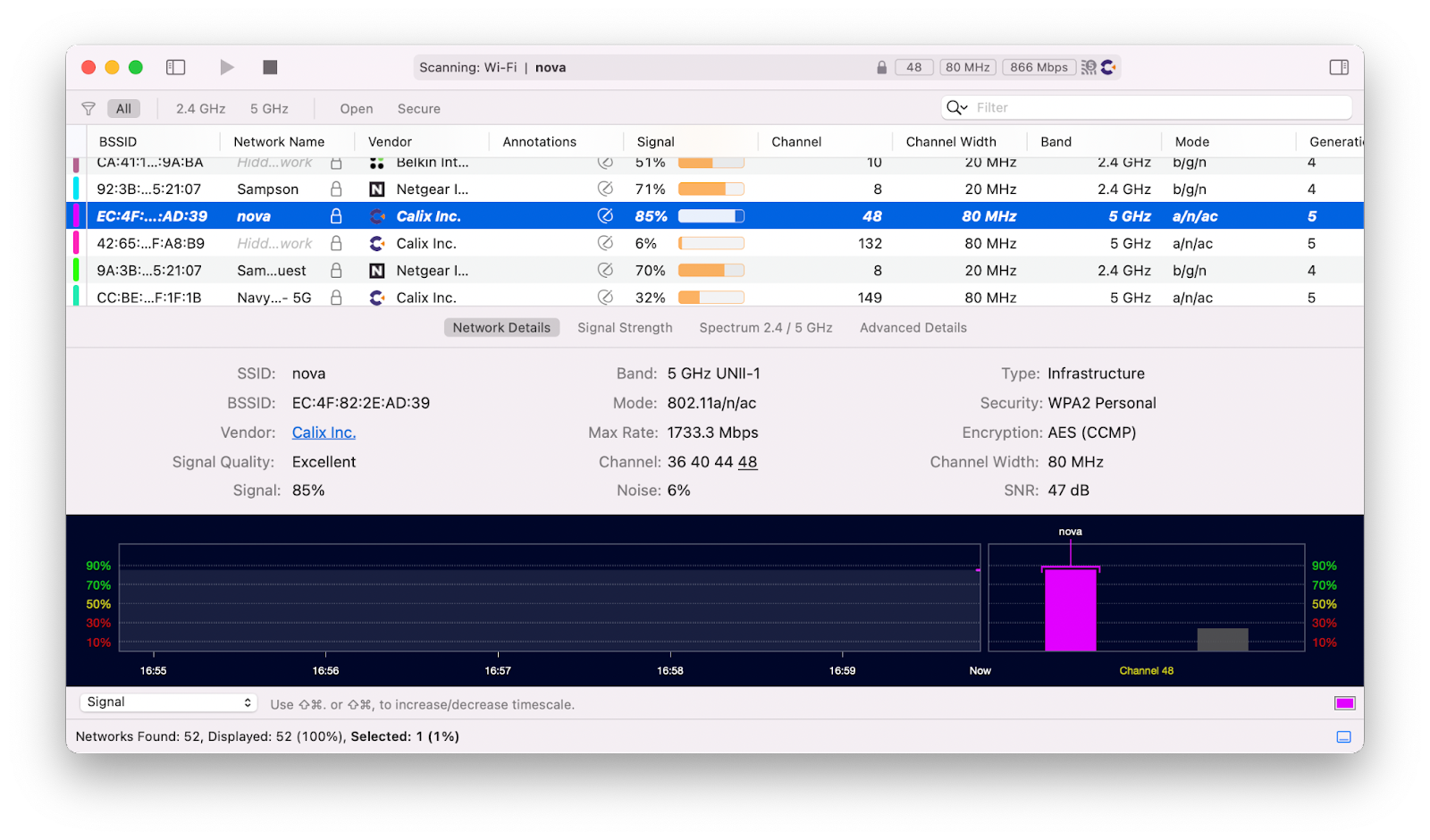This screenshot has width=1430, height=840.
Task: Click the Calix icon in 42:65 row
Action: [x=377, y=243]
